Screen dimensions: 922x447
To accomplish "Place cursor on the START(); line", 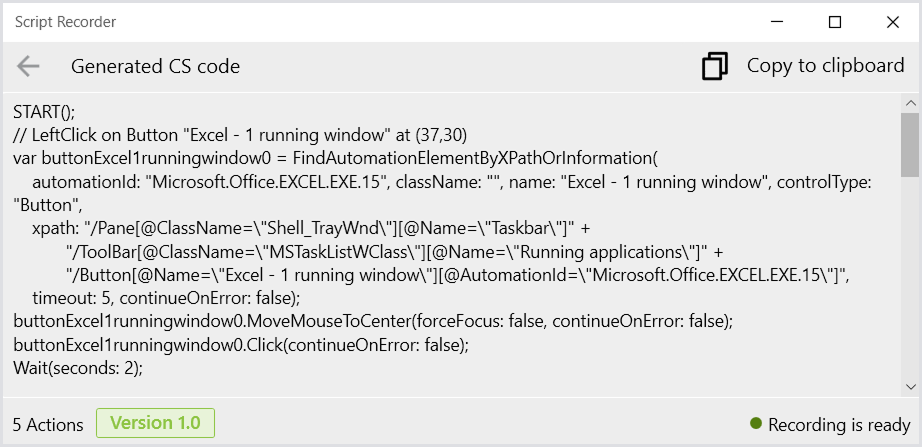I will click(x=44, y=112).
